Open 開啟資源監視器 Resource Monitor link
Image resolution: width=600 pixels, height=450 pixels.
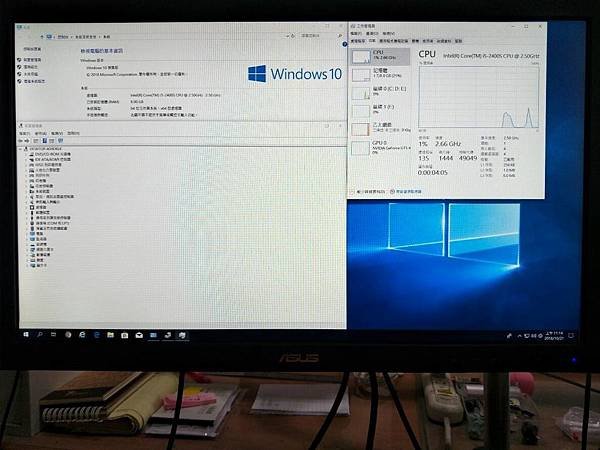(x=406, y=191)
